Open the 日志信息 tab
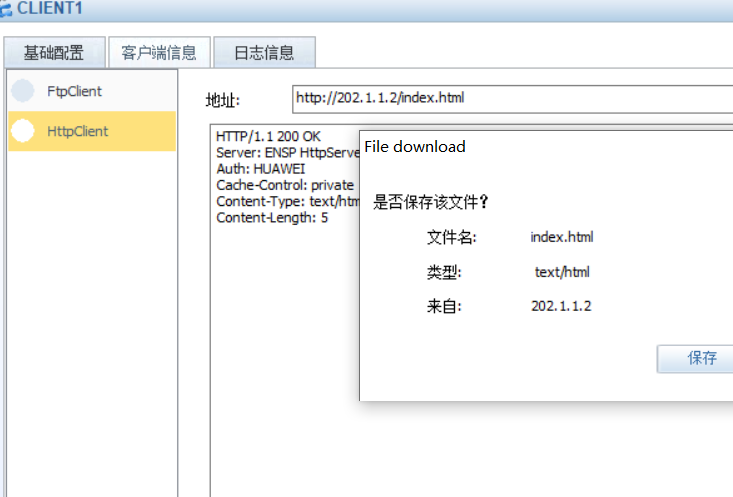733x497 pixels. [x=264, y=52]
